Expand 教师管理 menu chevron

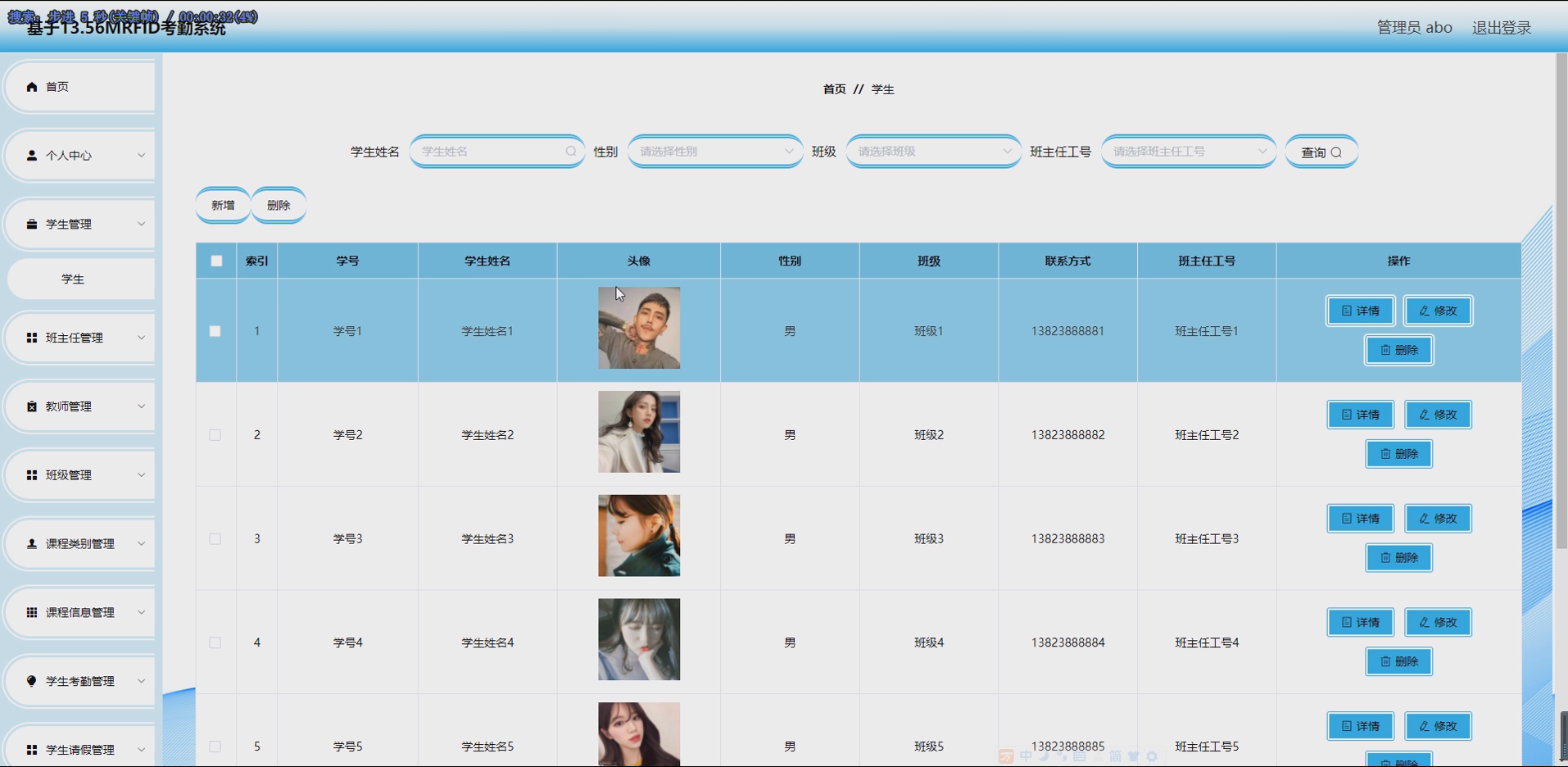141,406
